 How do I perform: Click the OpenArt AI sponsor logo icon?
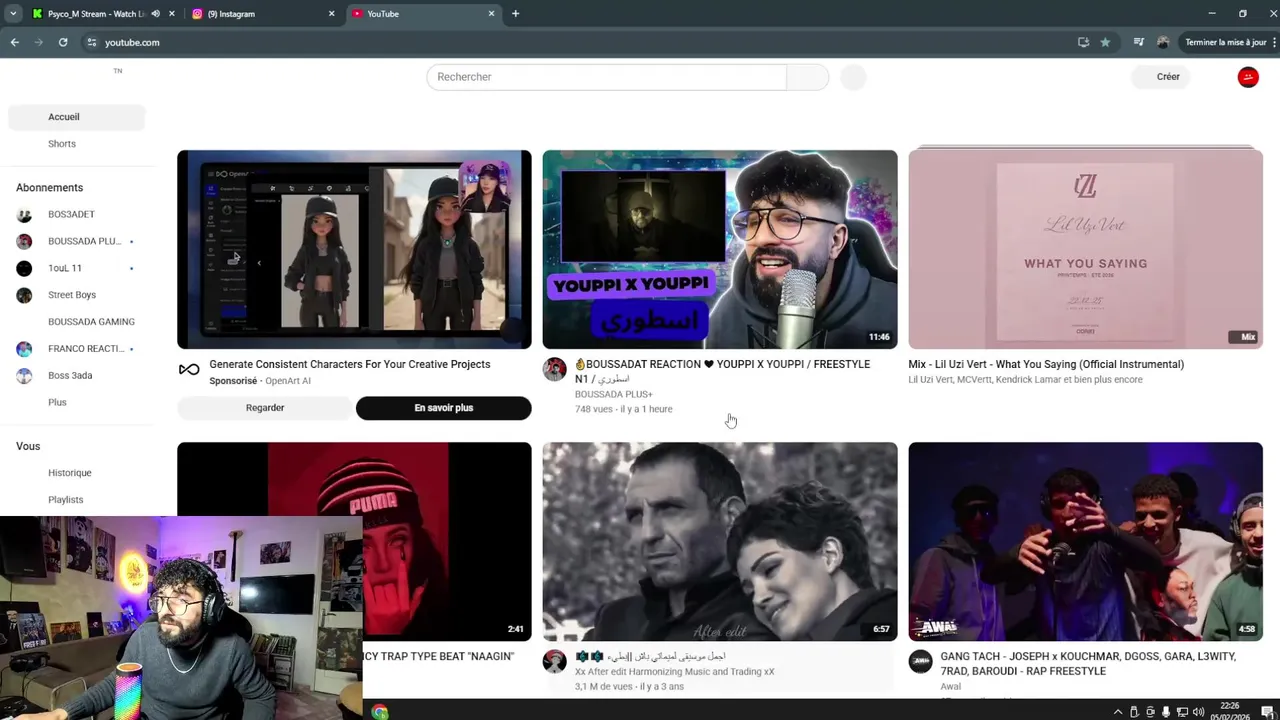pyautogui.click(x=189, y=370)
